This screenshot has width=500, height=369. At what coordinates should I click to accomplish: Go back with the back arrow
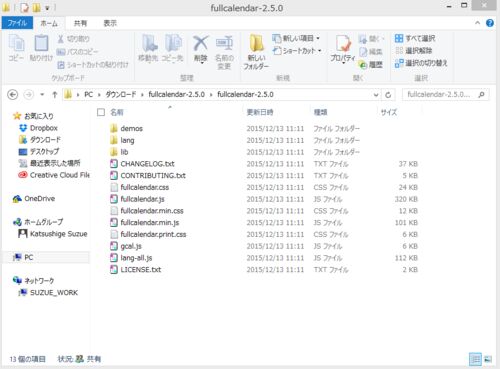[x=13, y=95]
